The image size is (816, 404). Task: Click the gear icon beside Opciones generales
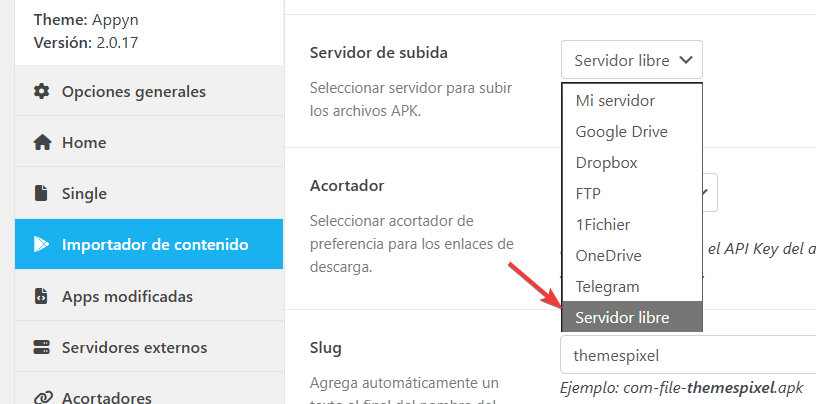click(x=41, y=91)
